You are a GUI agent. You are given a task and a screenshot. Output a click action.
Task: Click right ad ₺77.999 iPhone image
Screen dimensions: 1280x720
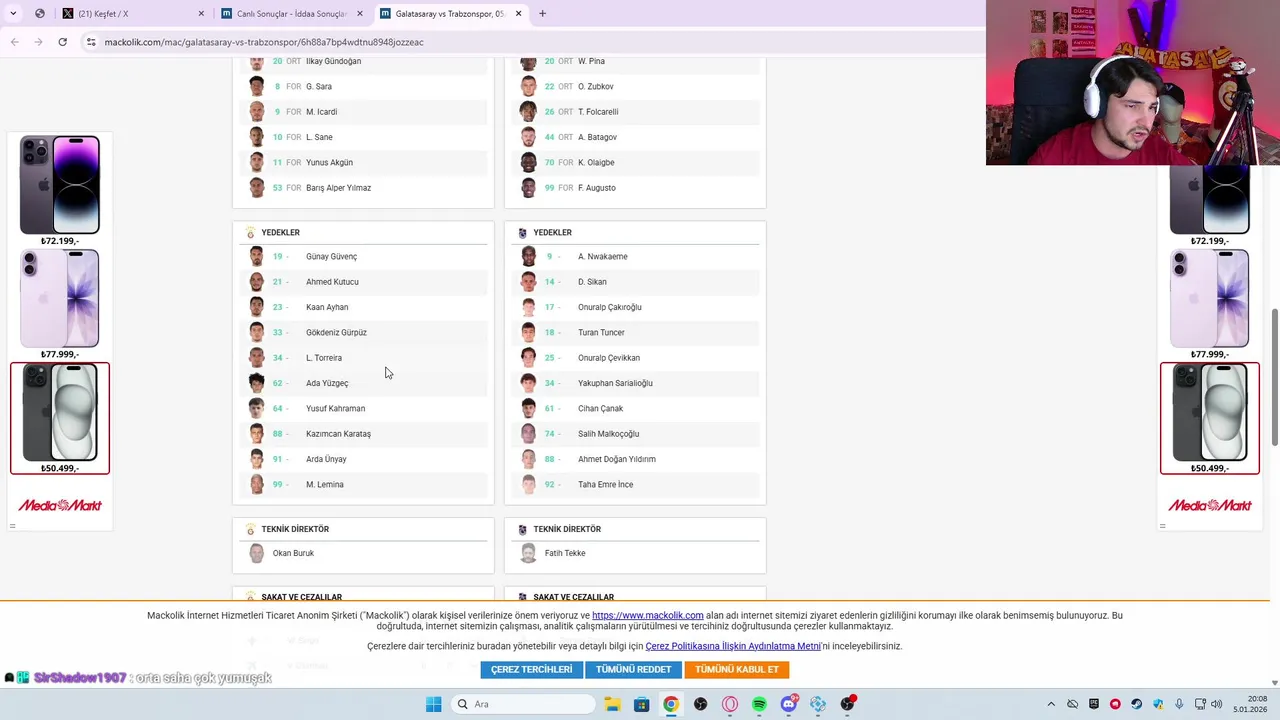[x=1210, y=298]
